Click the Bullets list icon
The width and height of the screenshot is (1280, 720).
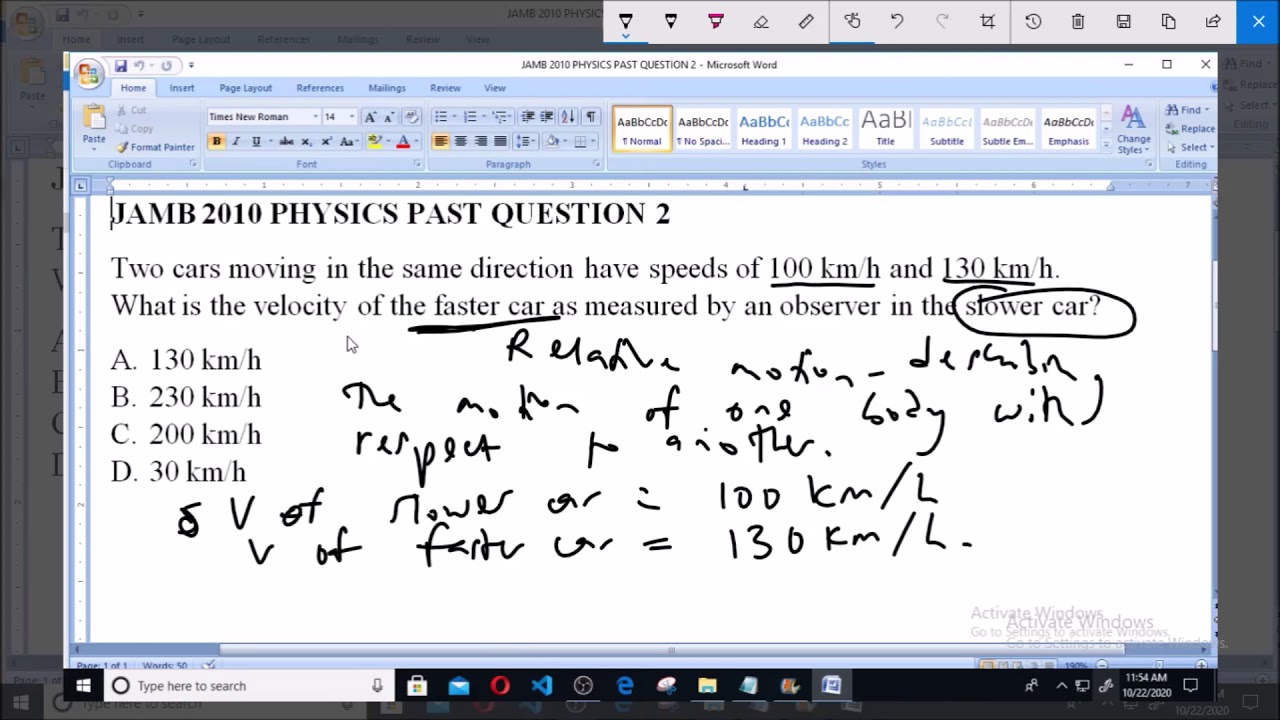coord(443,117)
